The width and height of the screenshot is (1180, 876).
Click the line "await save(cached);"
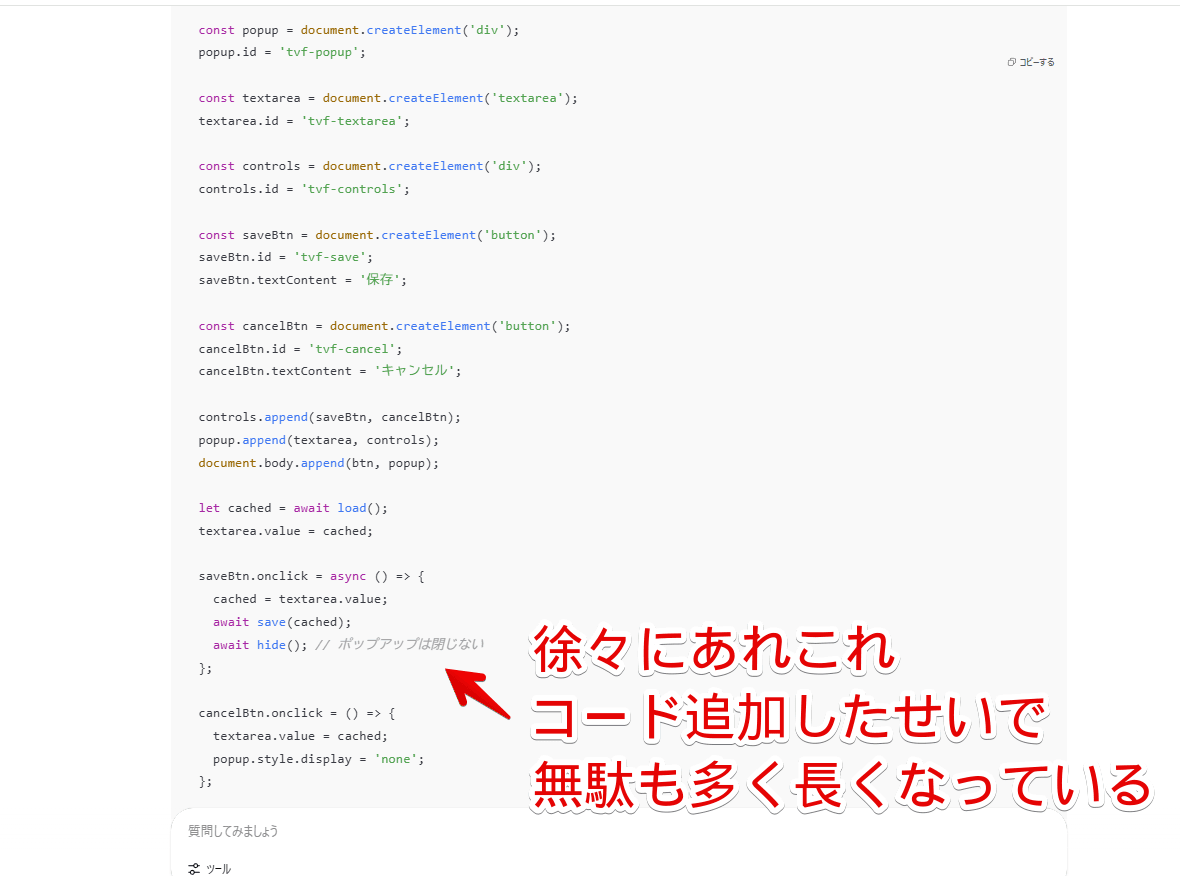tap(281, 622)
